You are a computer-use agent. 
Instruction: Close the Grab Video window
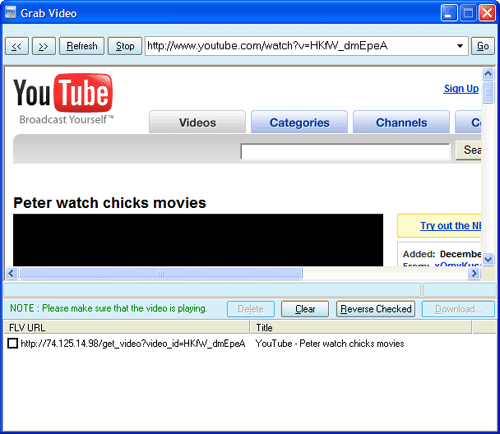click(487, 13)
